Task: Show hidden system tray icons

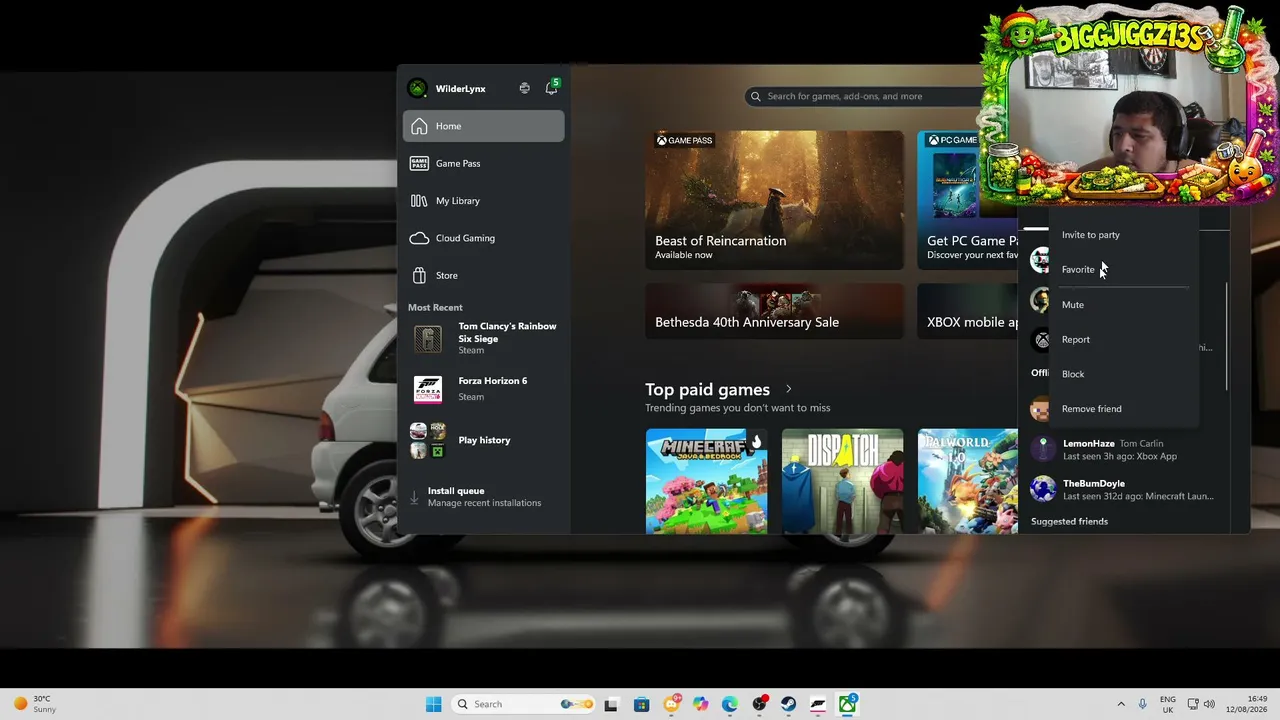Action: click(x=1120, y=704)
